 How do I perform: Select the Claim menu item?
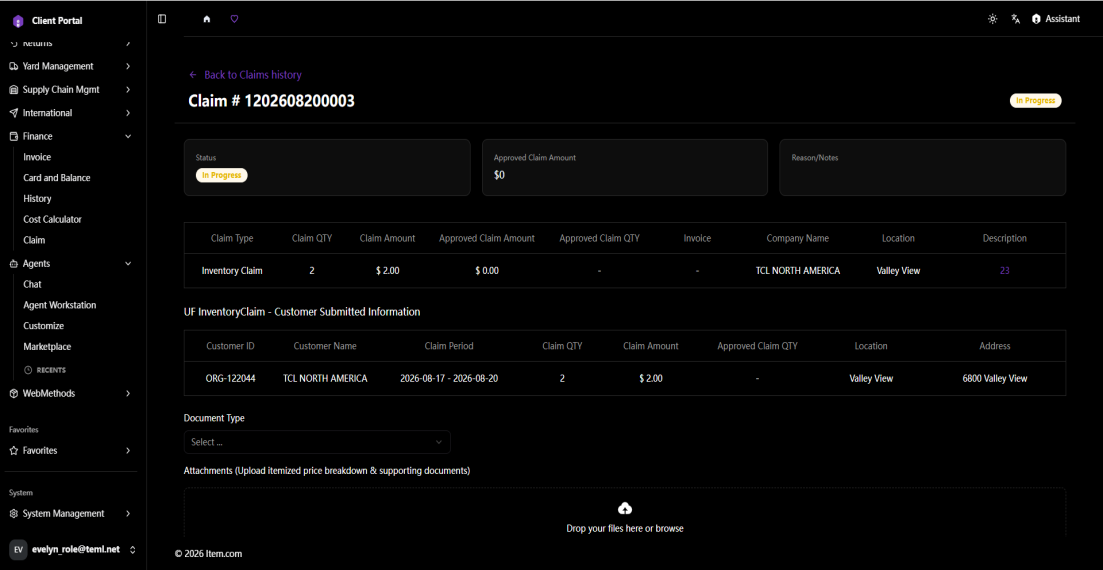34,240
